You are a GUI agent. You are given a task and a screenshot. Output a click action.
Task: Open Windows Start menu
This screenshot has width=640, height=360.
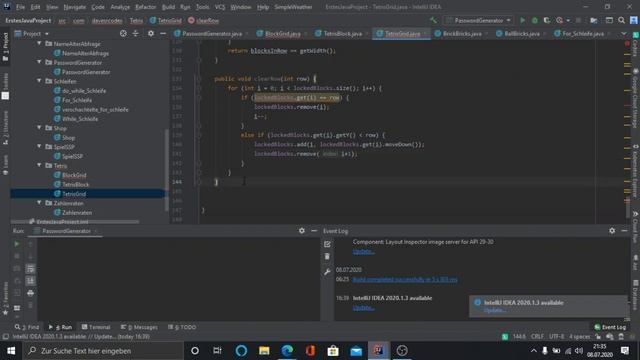tap(11, 351)
